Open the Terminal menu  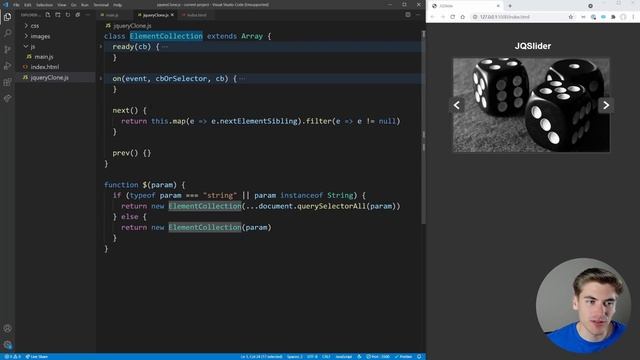point(101,5)
